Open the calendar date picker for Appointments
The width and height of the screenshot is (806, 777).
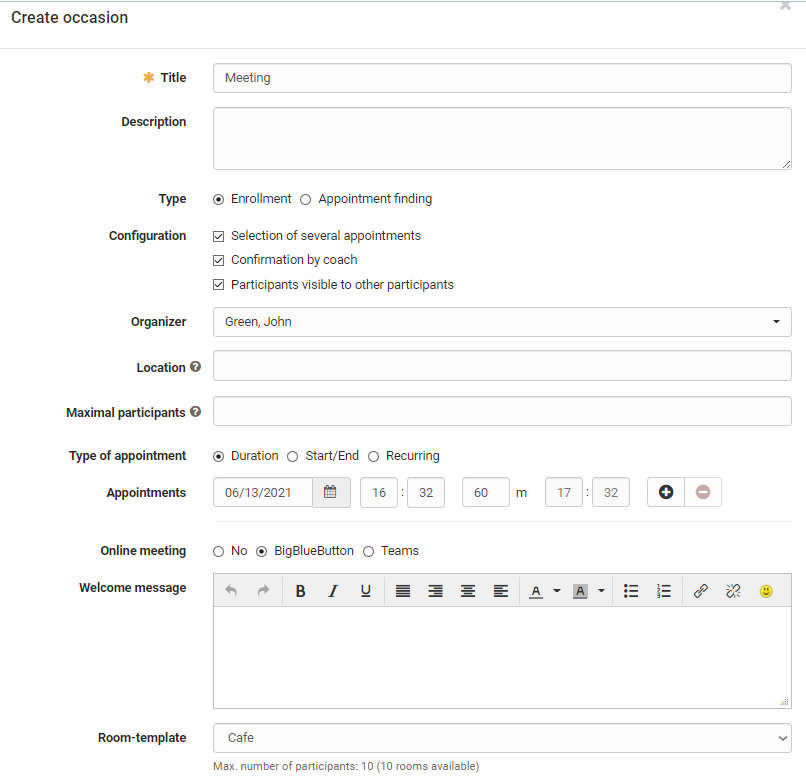coord(331,492)
